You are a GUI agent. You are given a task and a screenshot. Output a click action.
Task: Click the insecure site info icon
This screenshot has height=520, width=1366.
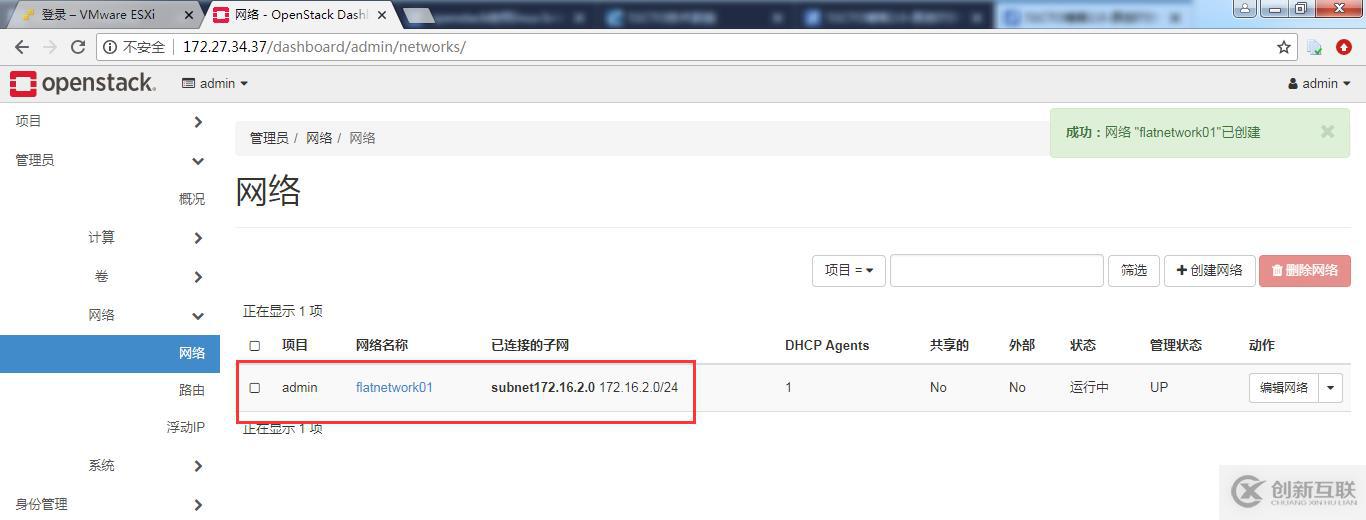click(110, 47)
